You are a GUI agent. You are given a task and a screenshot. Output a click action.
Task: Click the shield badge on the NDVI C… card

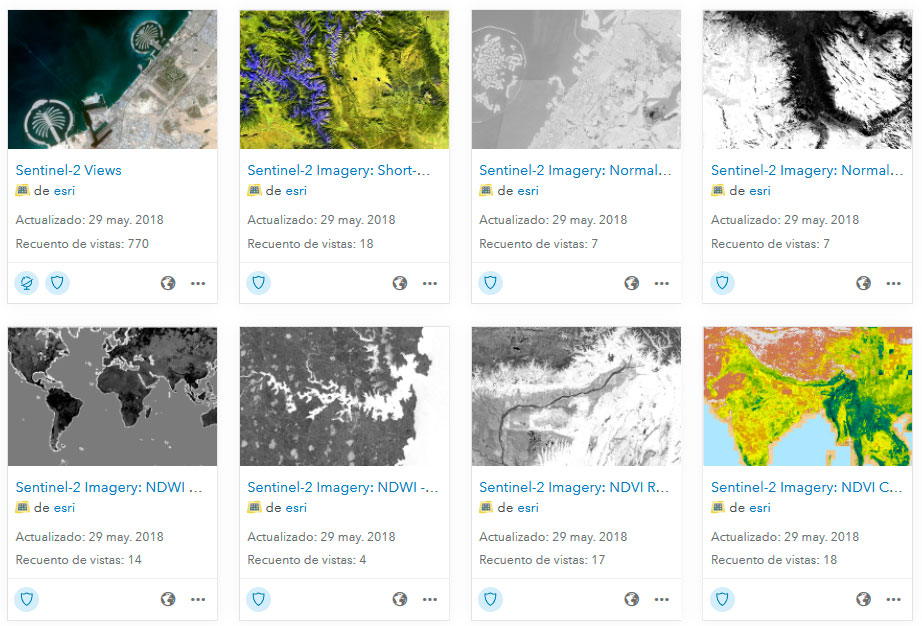click(x=722, y=600)
